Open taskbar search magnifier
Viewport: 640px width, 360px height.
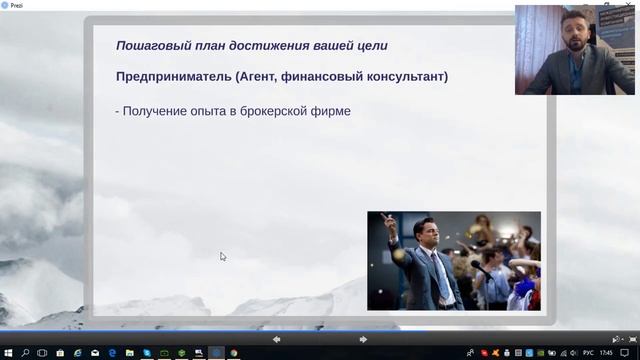click(25, 353)
